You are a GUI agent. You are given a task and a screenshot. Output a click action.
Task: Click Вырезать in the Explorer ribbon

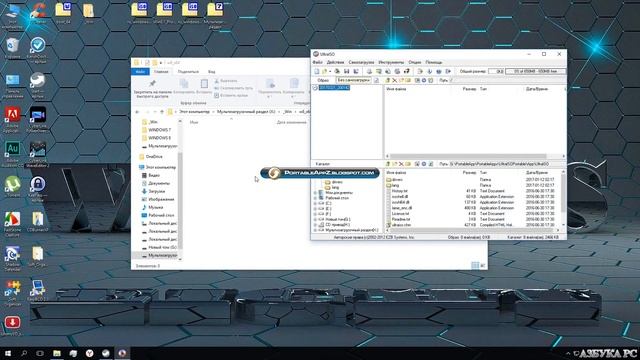225,81
